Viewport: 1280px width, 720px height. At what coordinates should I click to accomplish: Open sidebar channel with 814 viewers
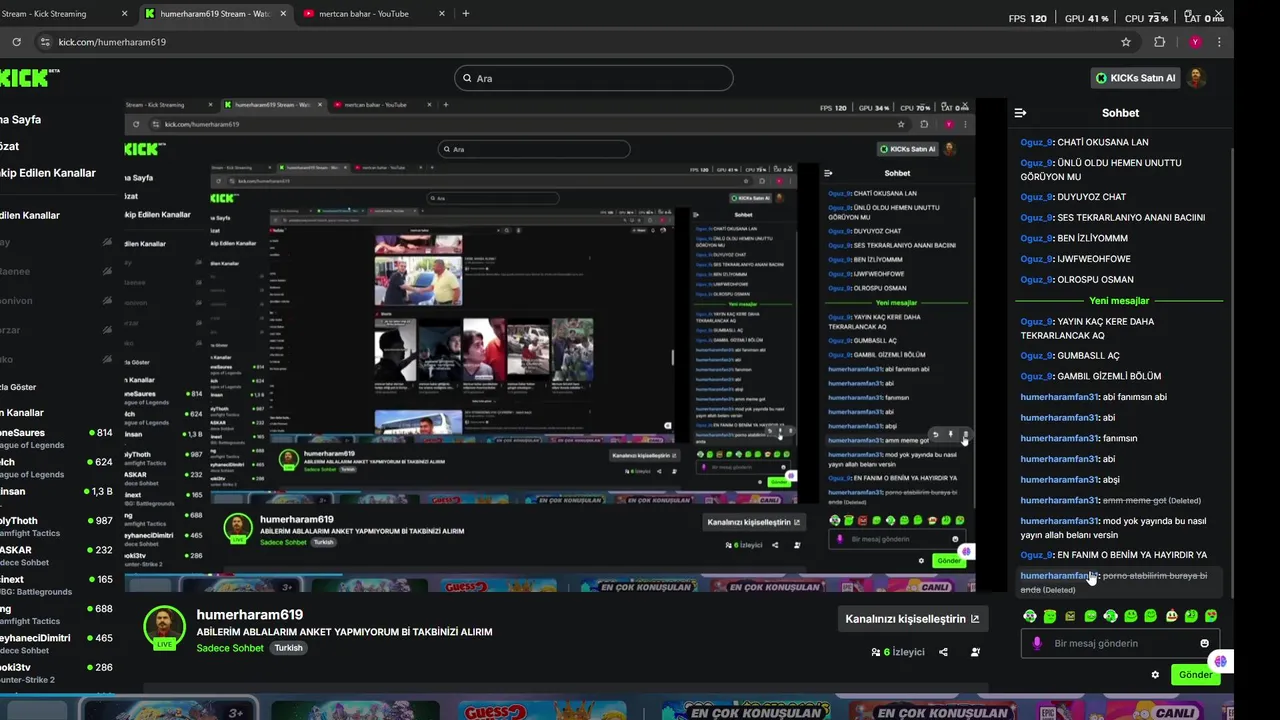click(56, 439)
